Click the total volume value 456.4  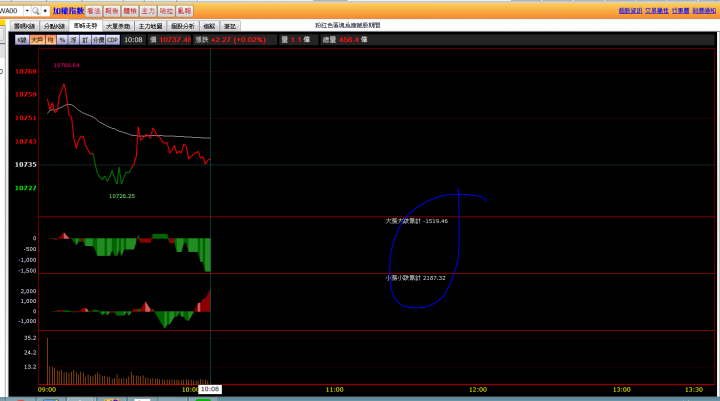point(349,40)
